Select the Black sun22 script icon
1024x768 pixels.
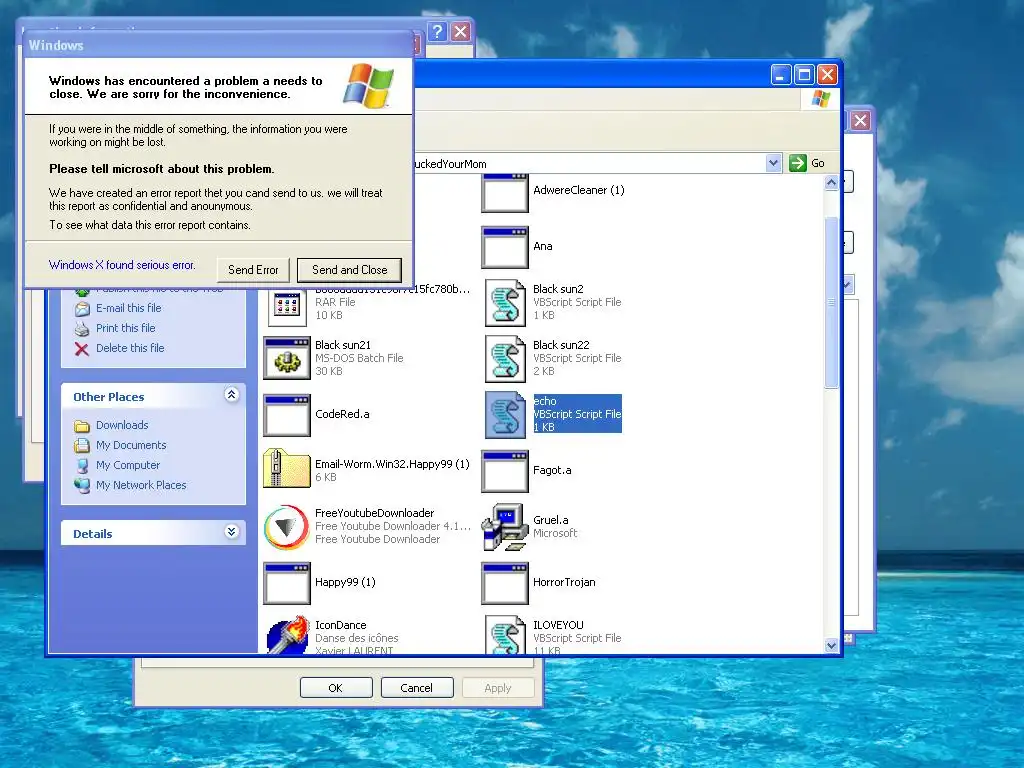505,359
